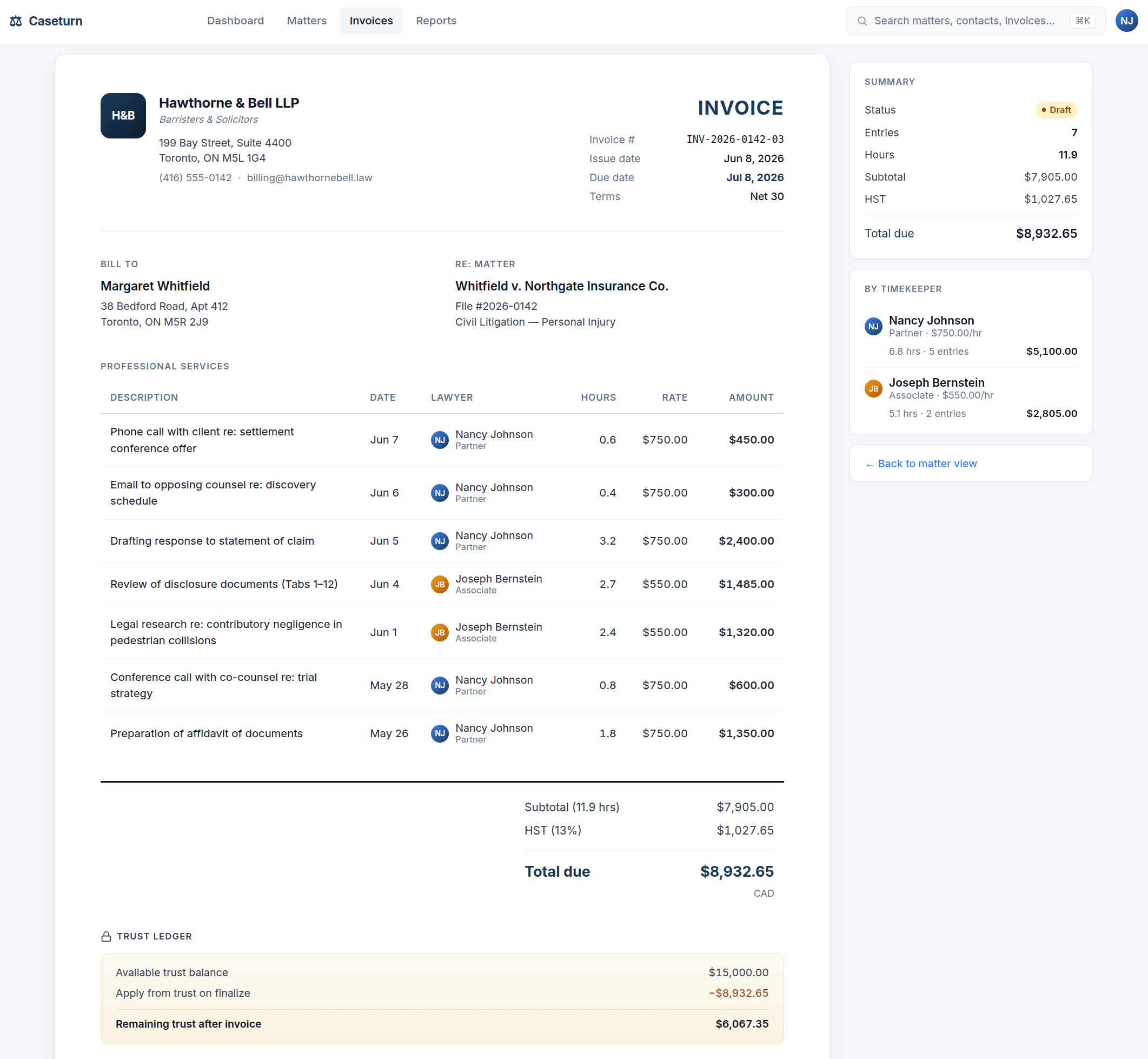Click the $2,400.00 amount cell
This screenshot has height=1059, width=1148.
(746, 541)
